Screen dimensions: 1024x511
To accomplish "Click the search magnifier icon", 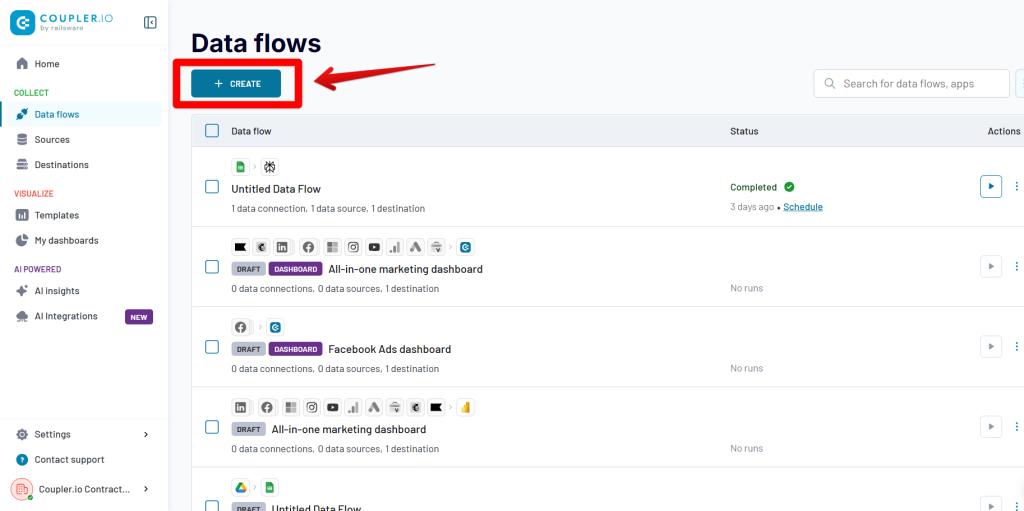I will pyautogui.click(x=830, y=84).
